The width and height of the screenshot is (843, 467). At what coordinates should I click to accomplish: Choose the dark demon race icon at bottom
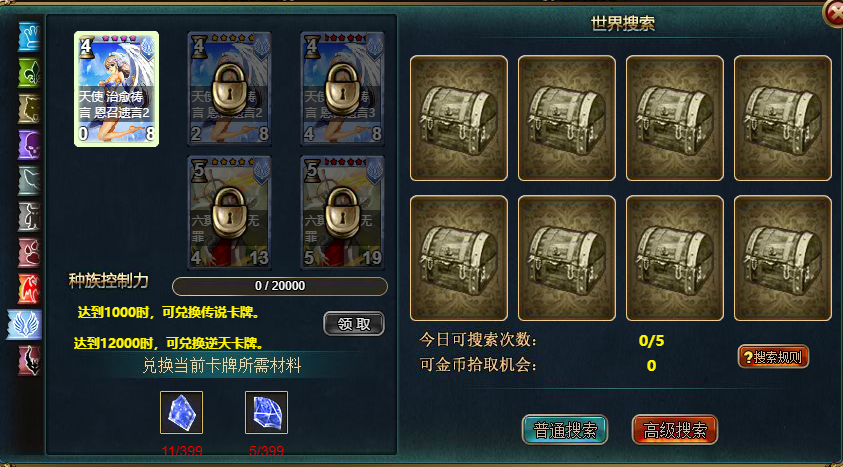[29, 361]
